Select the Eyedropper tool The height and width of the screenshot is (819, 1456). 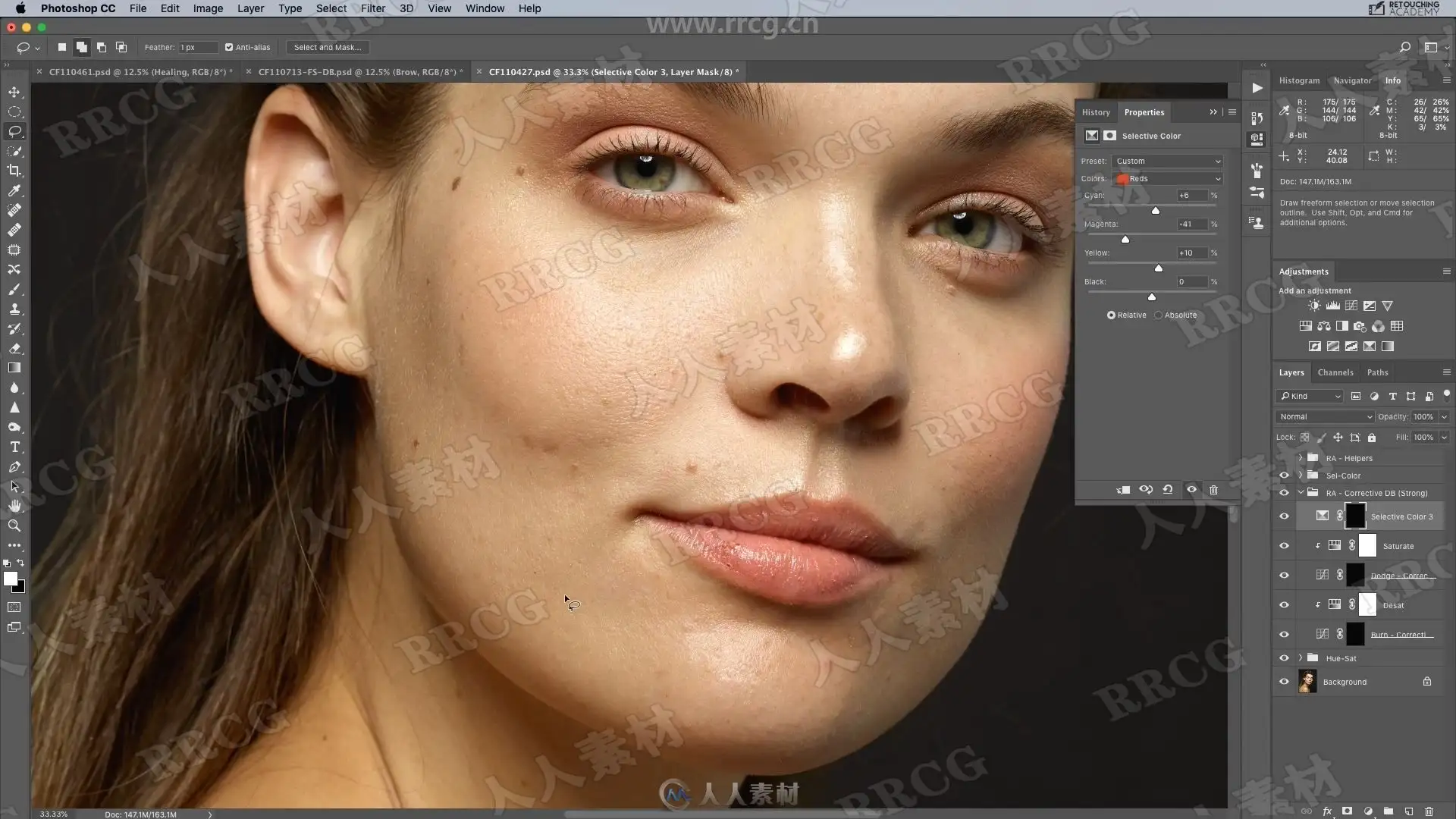[14, 190]
